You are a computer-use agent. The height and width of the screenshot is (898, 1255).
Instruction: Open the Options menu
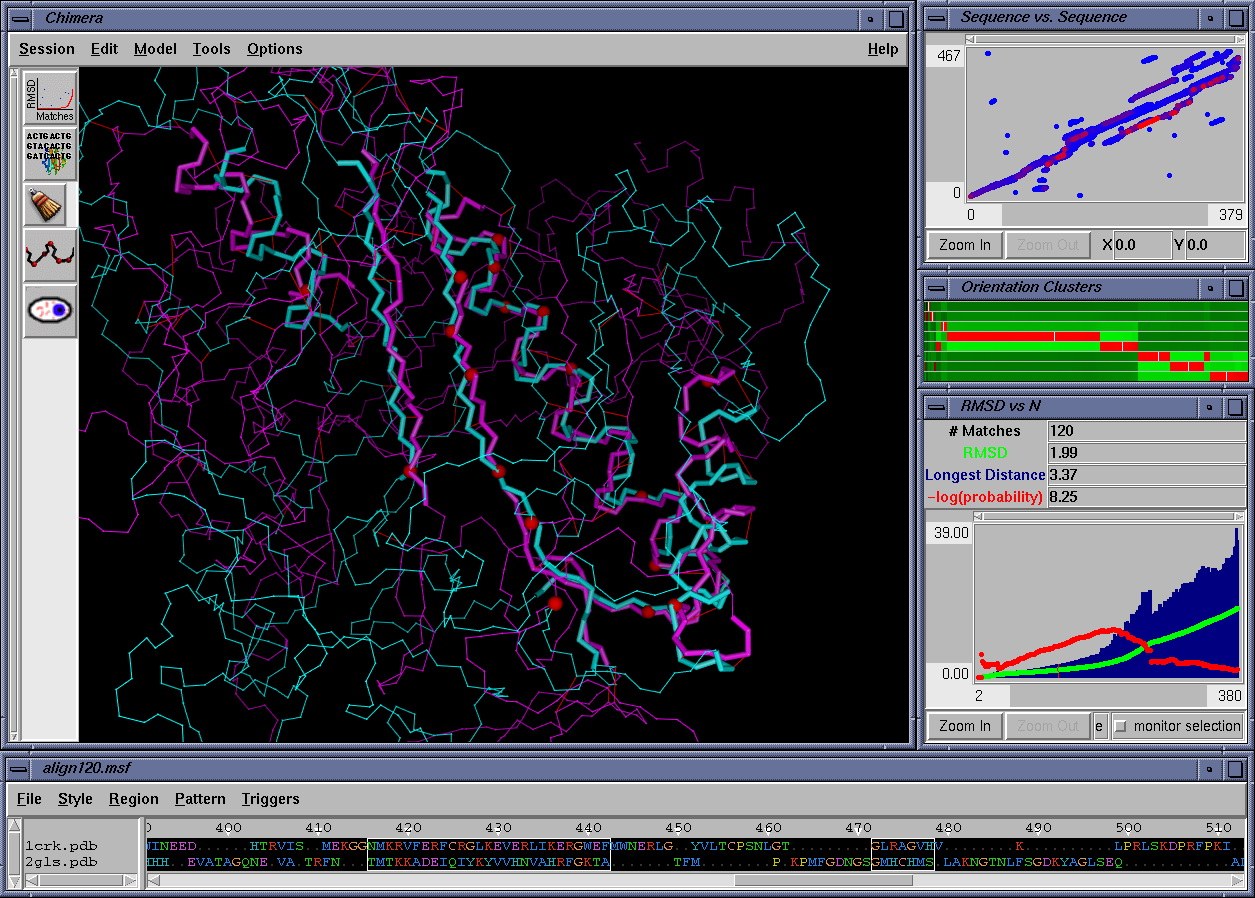click(274, 48)
